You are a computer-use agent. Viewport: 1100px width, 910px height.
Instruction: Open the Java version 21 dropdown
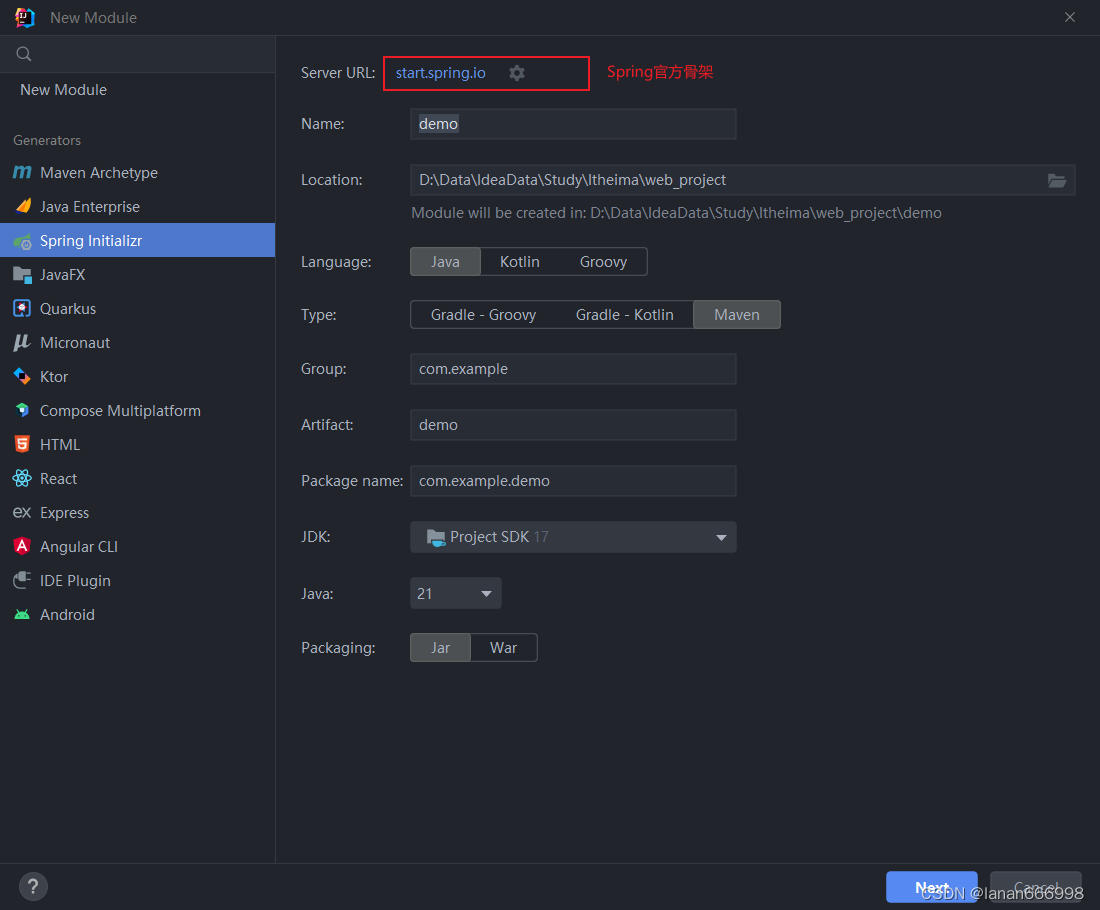pos(455,594)
